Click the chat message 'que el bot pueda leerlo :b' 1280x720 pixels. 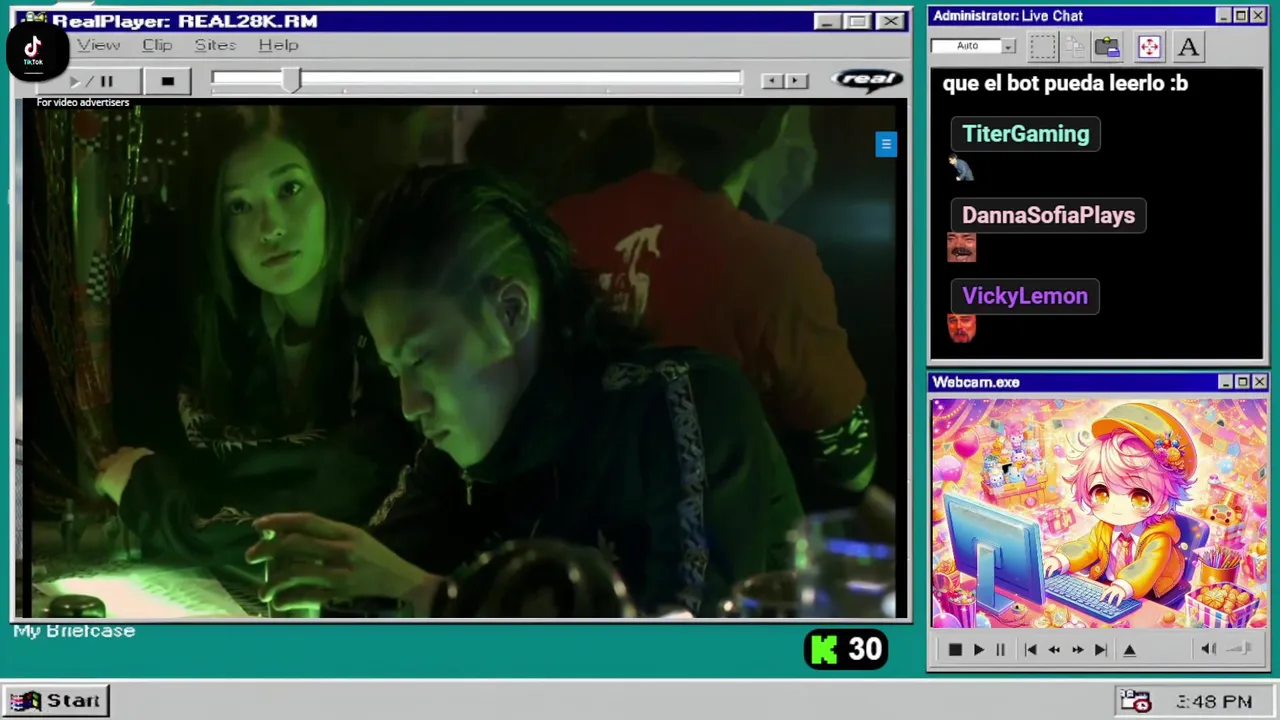coord(1065,84)
